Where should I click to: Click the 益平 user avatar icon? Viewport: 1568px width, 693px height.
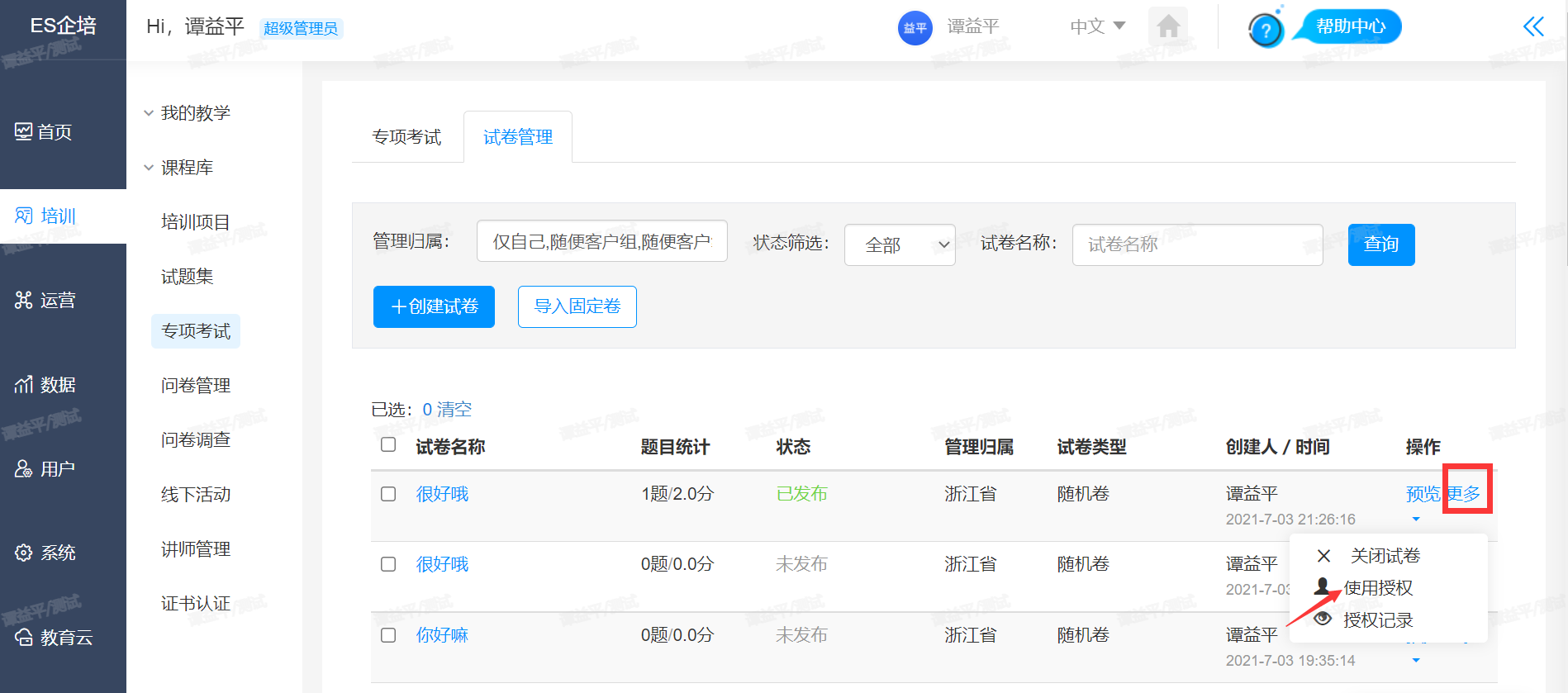click(915, 28)
